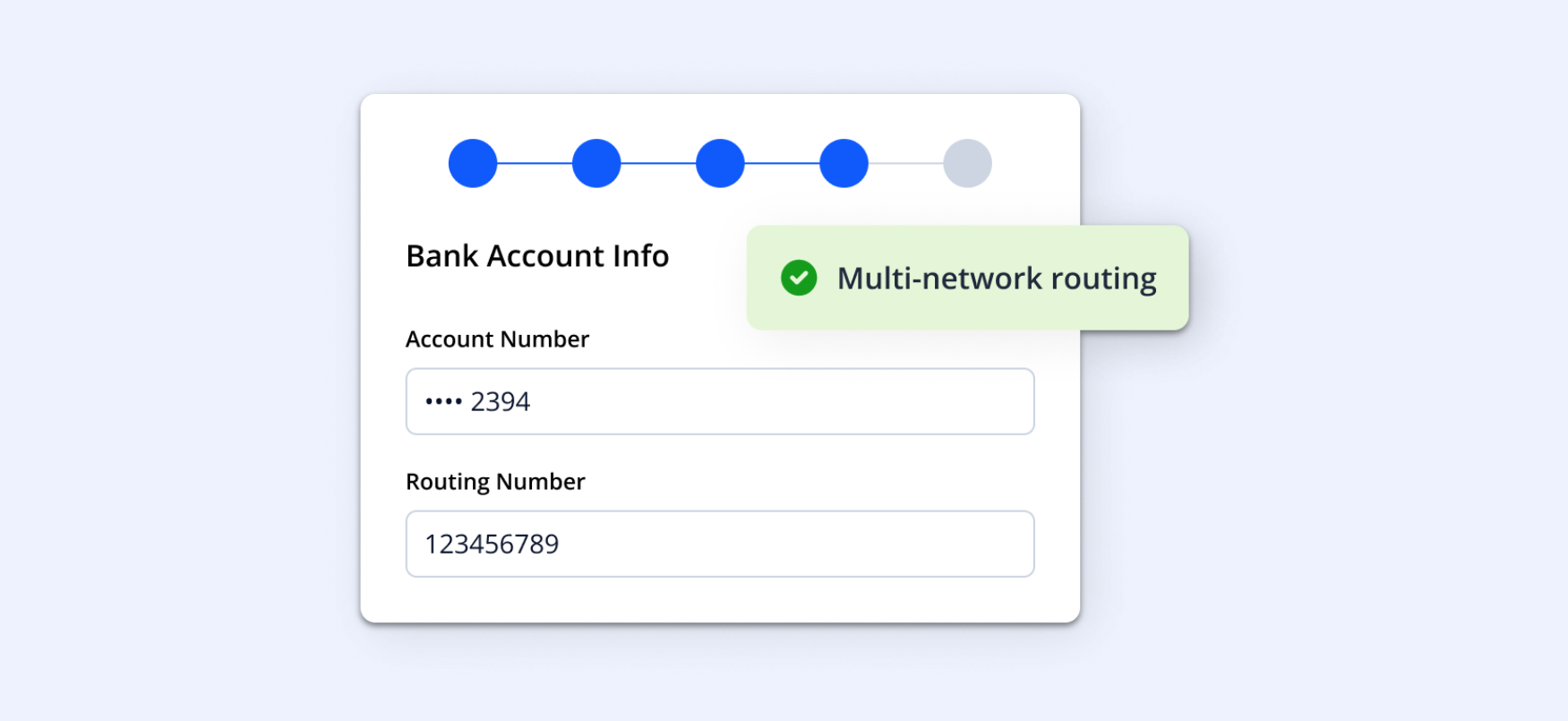Screen dimensions: 1568x721
Task: Click connector line between first and second steps
Action: click(x=535, y=163)
